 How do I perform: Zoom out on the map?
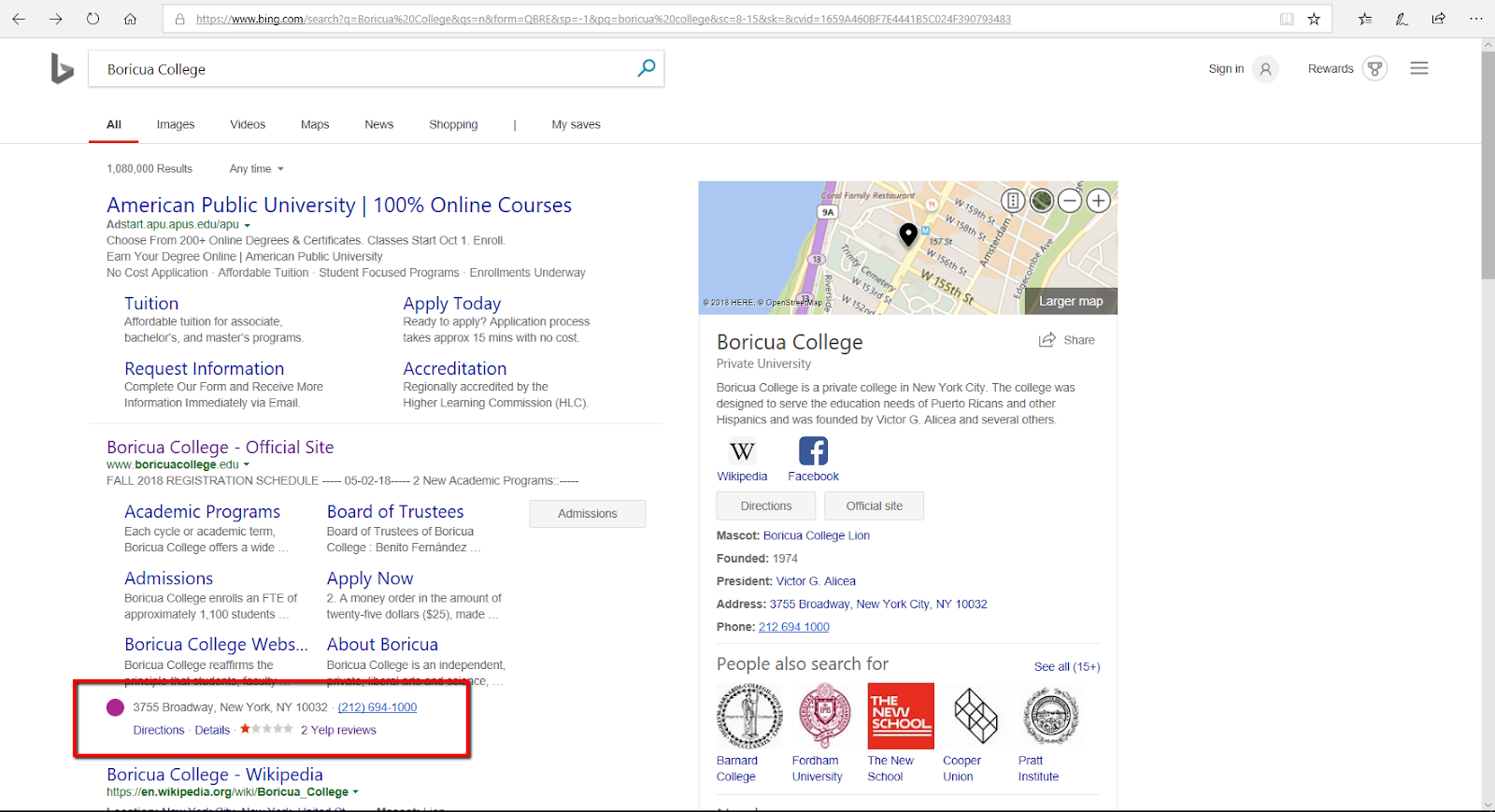coord(1070,200)
